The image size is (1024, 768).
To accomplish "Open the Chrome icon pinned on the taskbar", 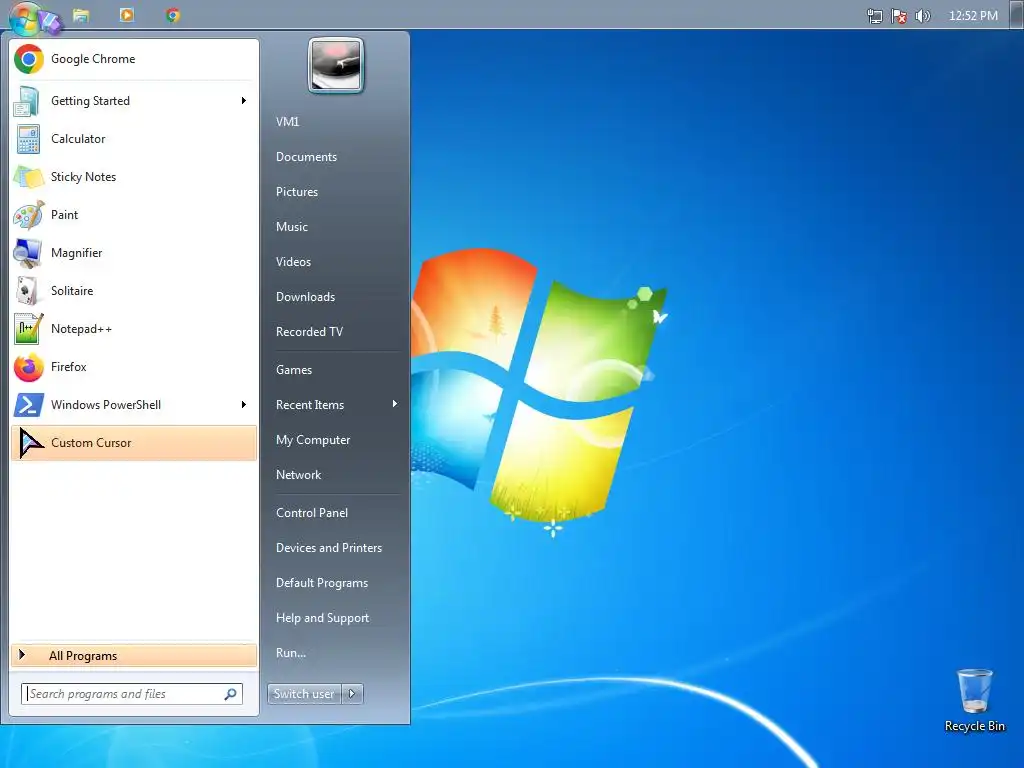I will pos(172,15).
